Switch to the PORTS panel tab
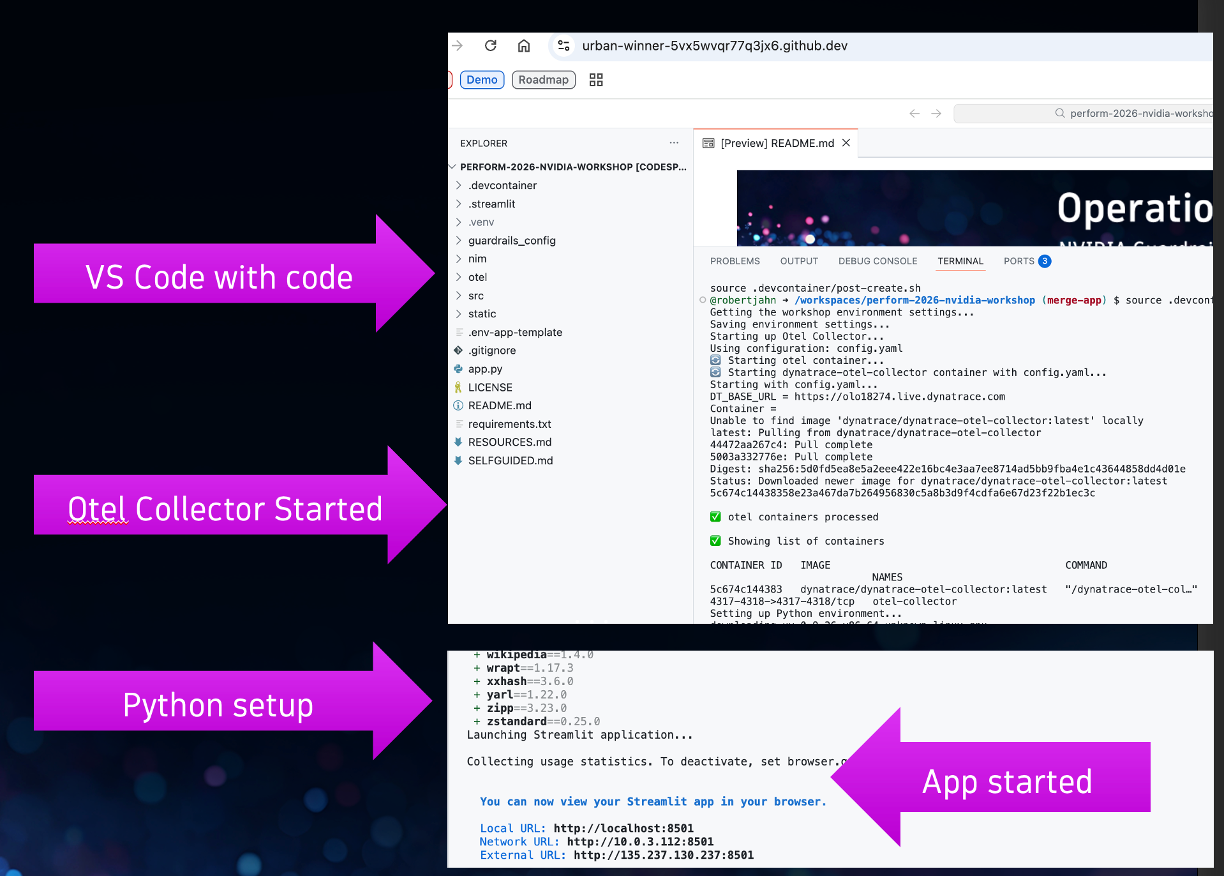Image resolution: width=1224 pixels, height=876 pixels. pos(1019,261)
